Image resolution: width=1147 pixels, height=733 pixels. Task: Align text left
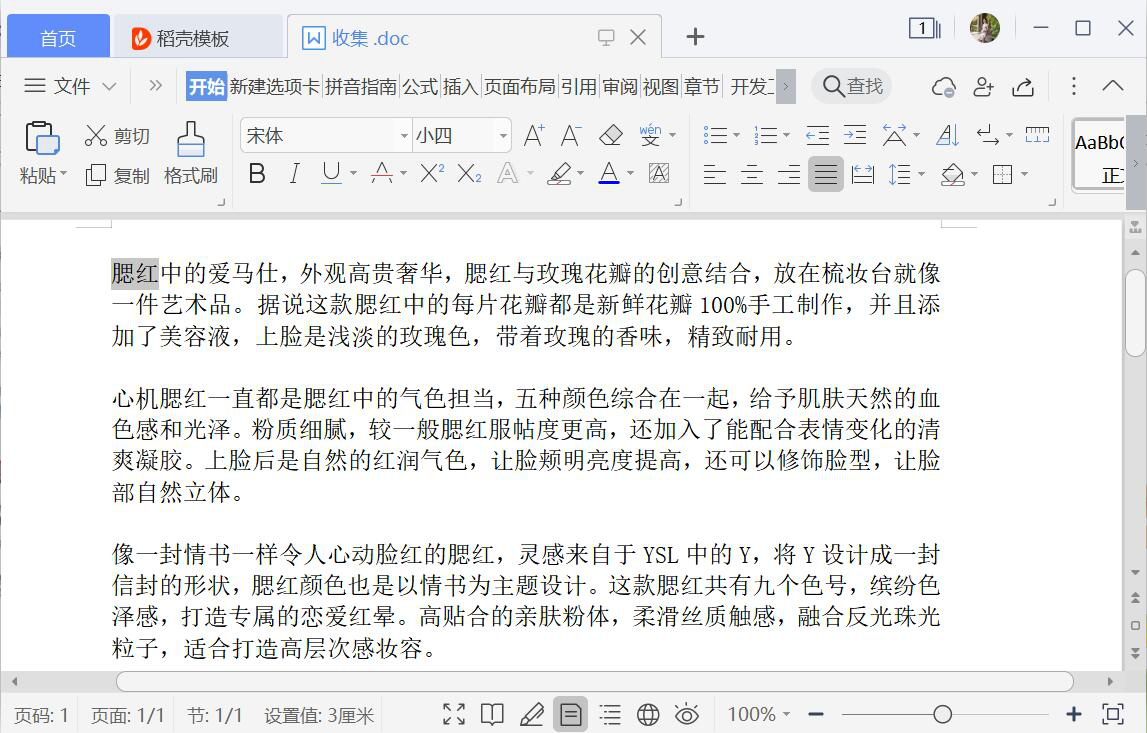pyautogui.click(x=714, y=174)
